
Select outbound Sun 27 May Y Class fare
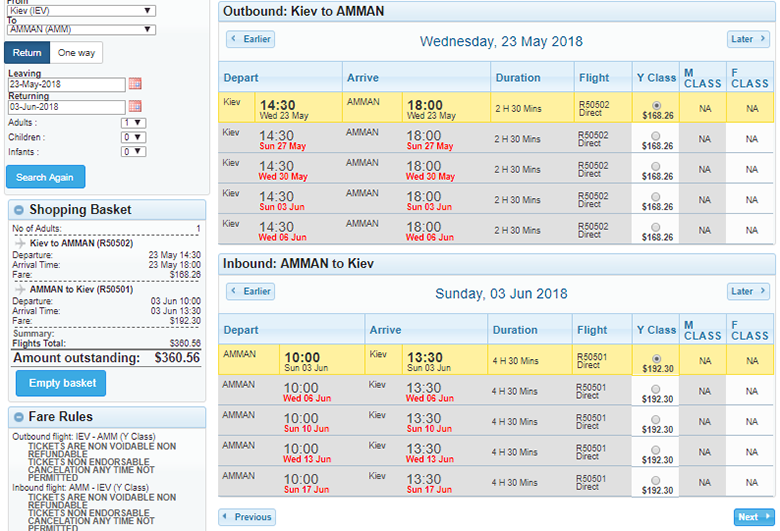[x=656, y=136]
